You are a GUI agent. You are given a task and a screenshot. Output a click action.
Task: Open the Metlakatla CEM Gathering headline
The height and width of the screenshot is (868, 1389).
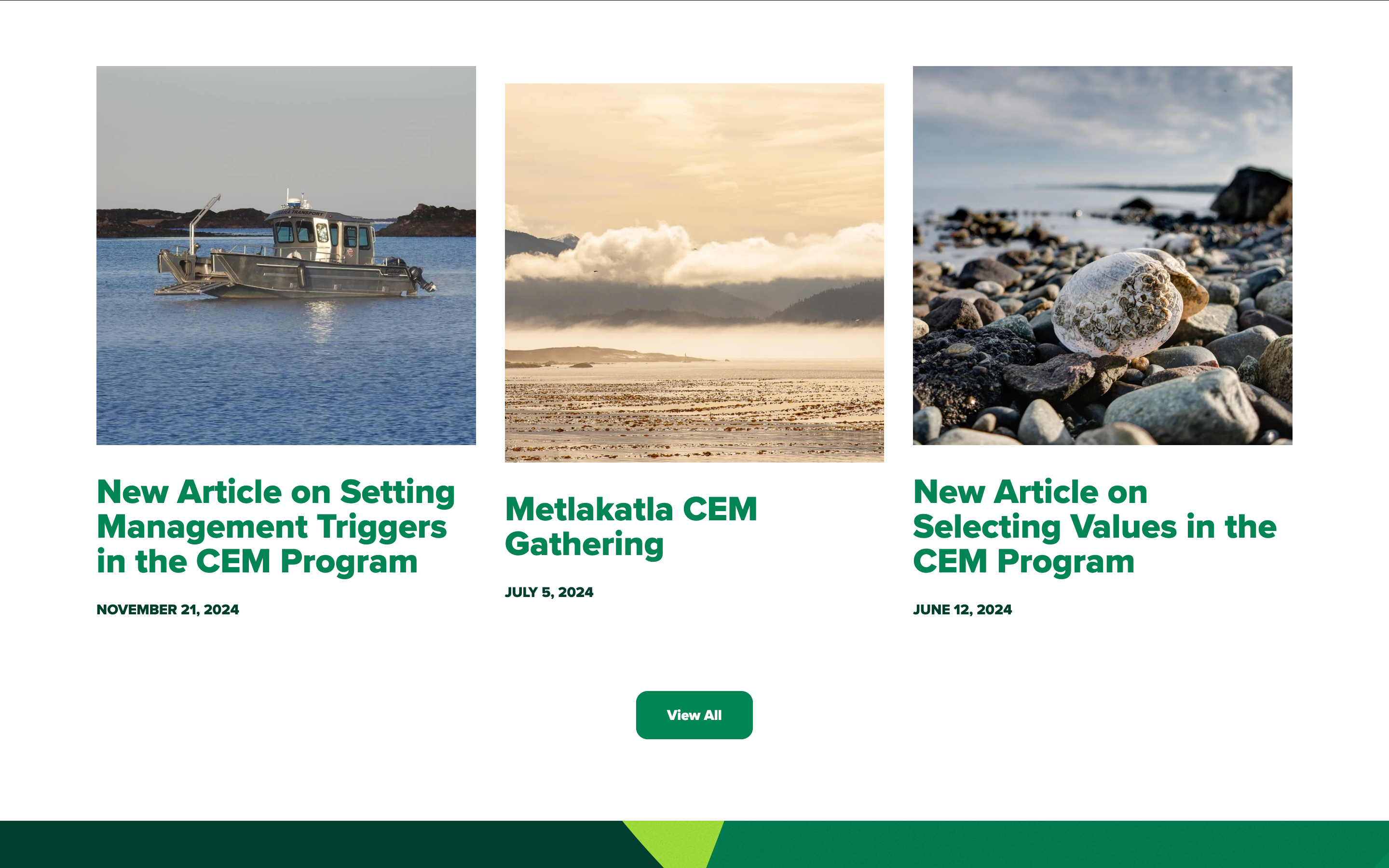(x=631, y=527)
